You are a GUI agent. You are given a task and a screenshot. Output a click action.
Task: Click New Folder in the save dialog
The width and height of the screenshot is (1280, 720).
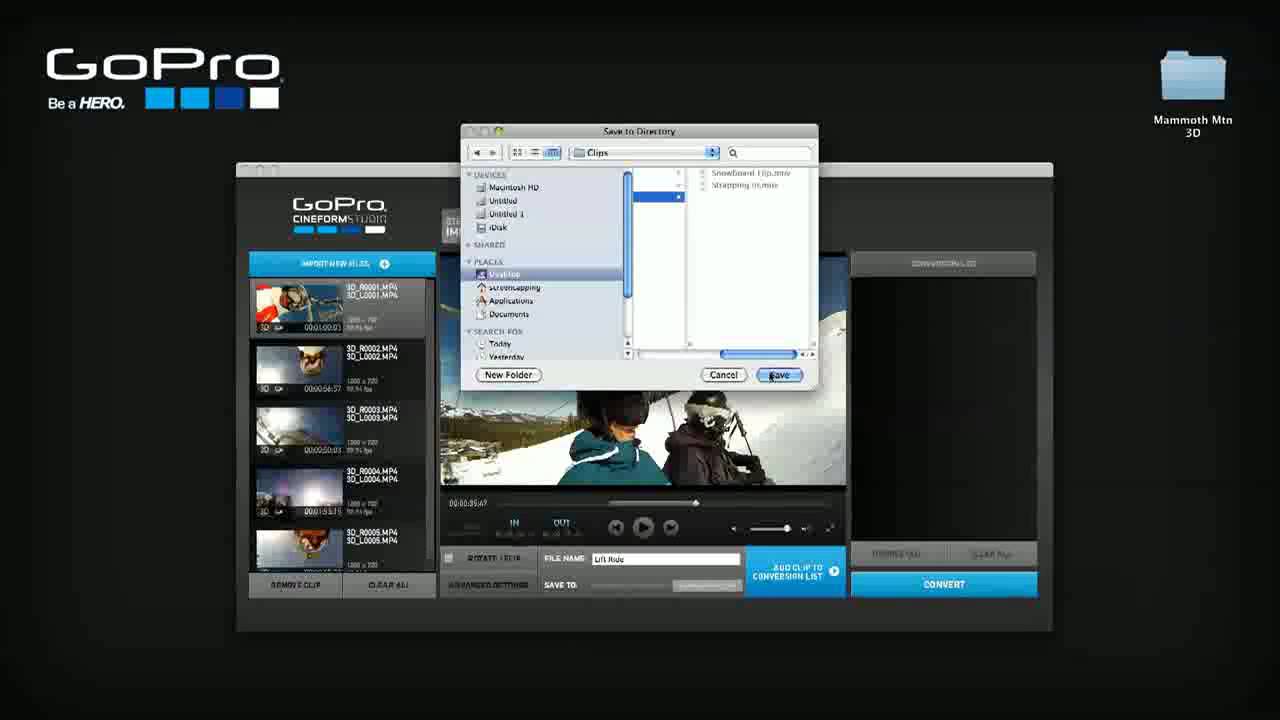pos(508,375)
